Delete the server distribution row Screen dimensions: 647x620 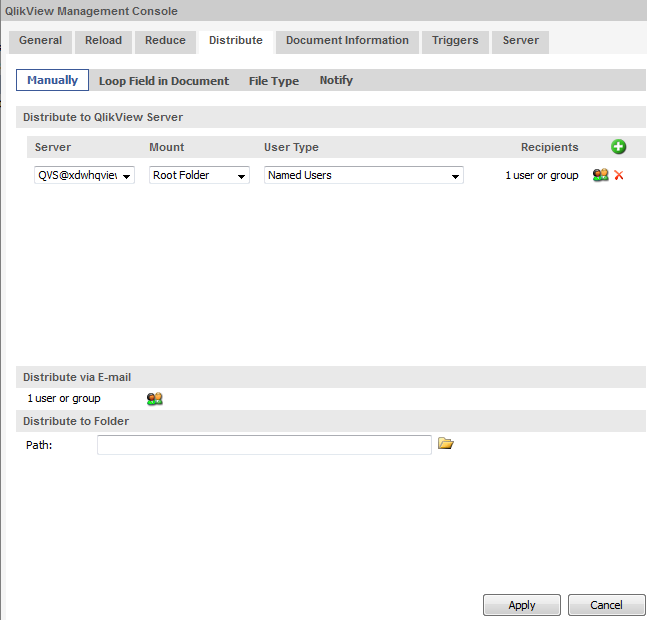tap(619, 175)
